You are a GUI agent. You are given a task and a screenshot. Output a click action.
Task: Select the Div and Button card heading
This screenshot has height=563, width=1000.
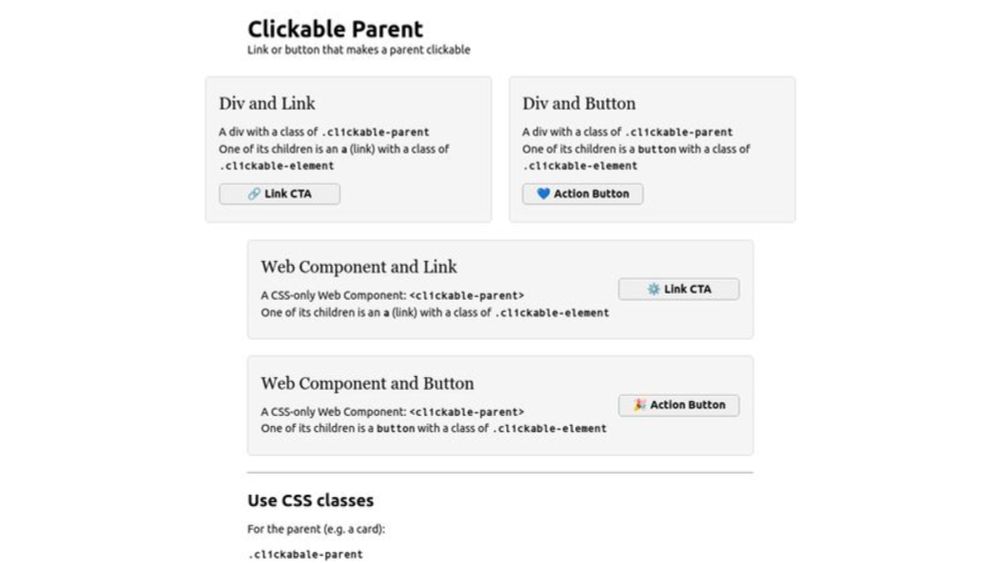(579, 103)
